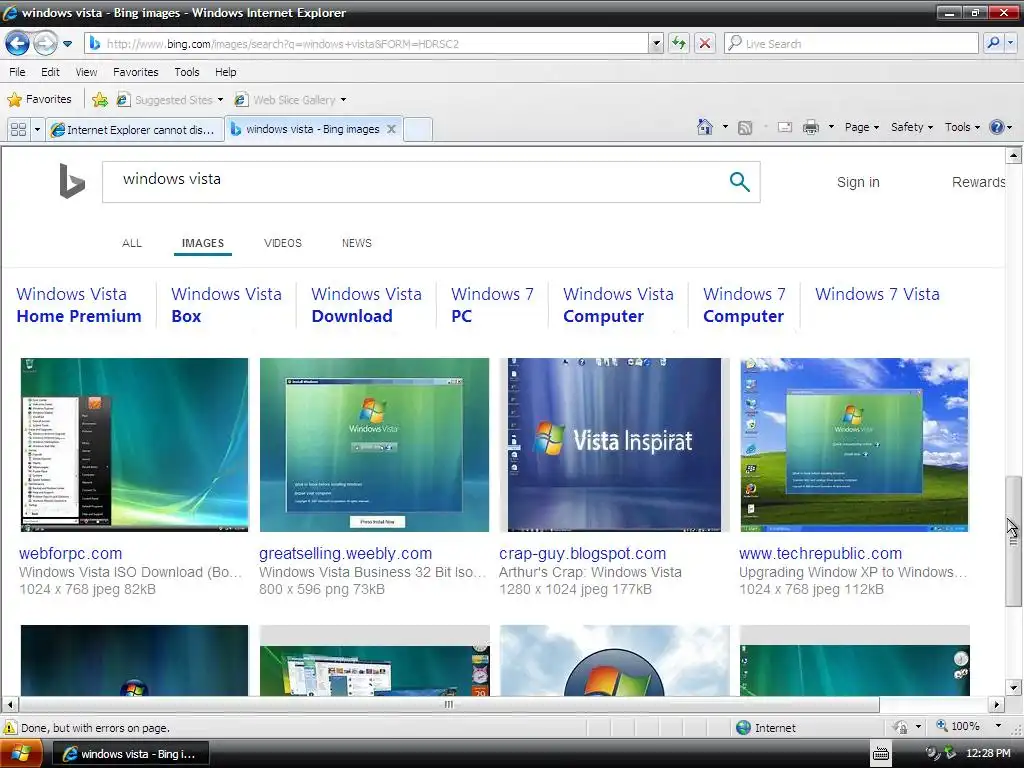Image resolution: width=1024 pixels, height=768 pixels.
Task: Click the Windows Start button
Action: point(22,754)
